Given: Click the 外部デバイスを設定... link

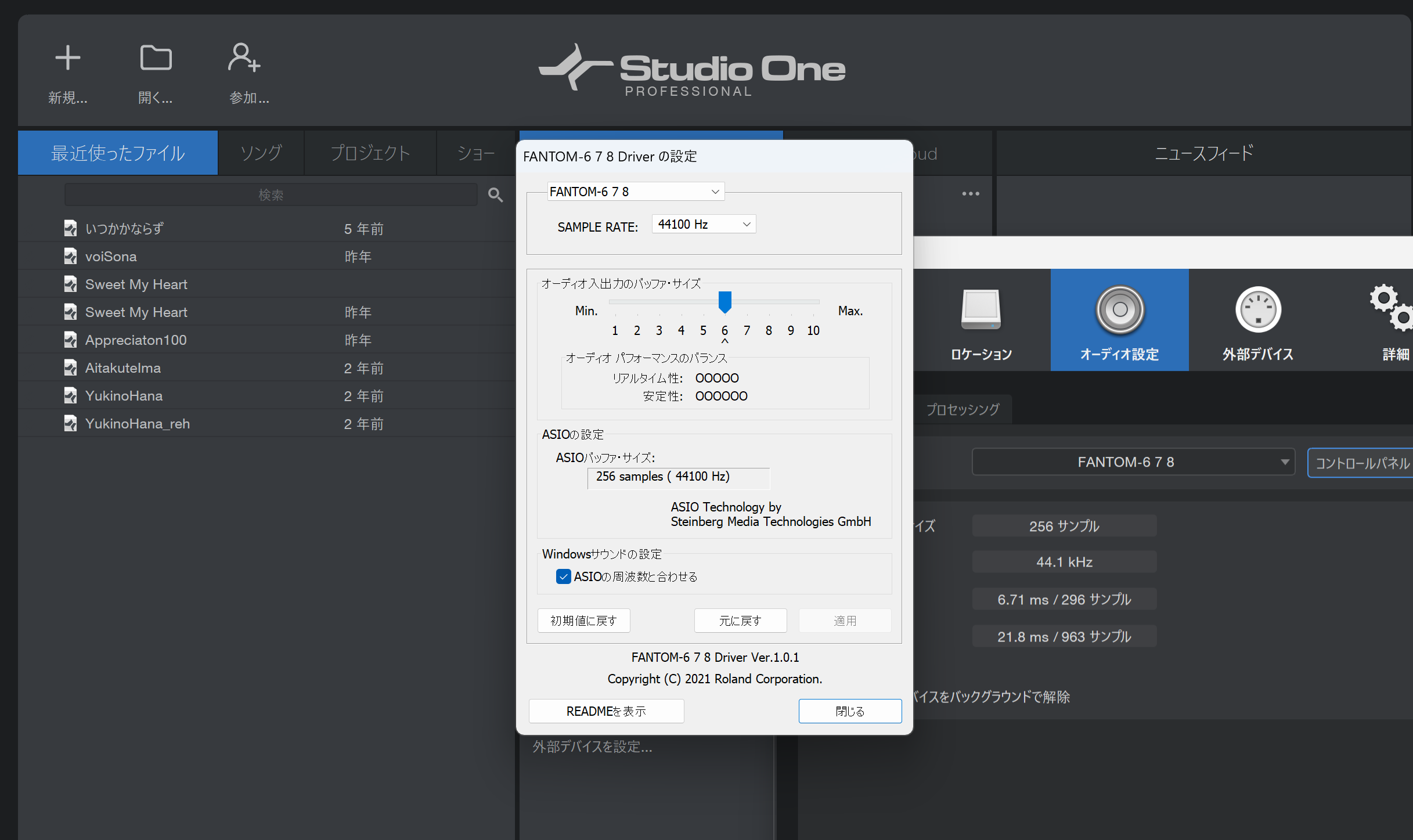Looking at the screenshot, I should tap(592, 747).
